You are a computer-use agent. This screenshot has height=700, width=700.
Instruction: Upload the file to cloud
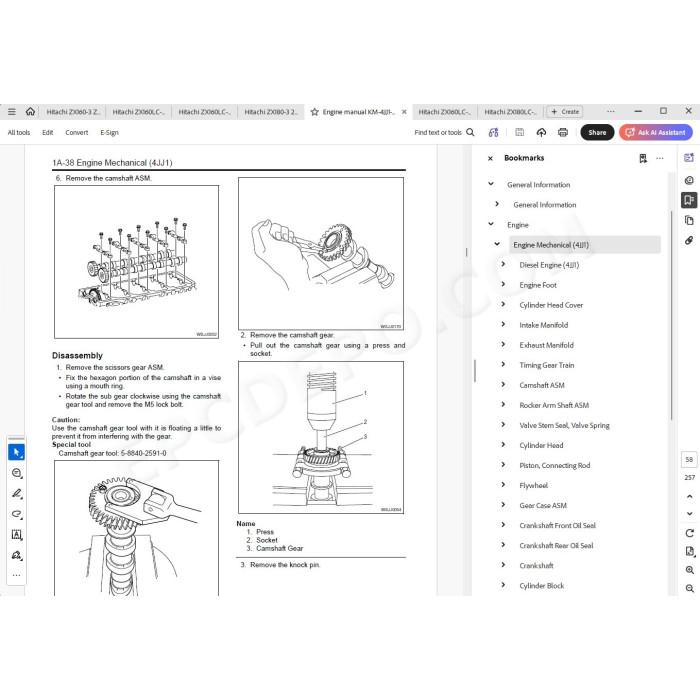point(541,132)
